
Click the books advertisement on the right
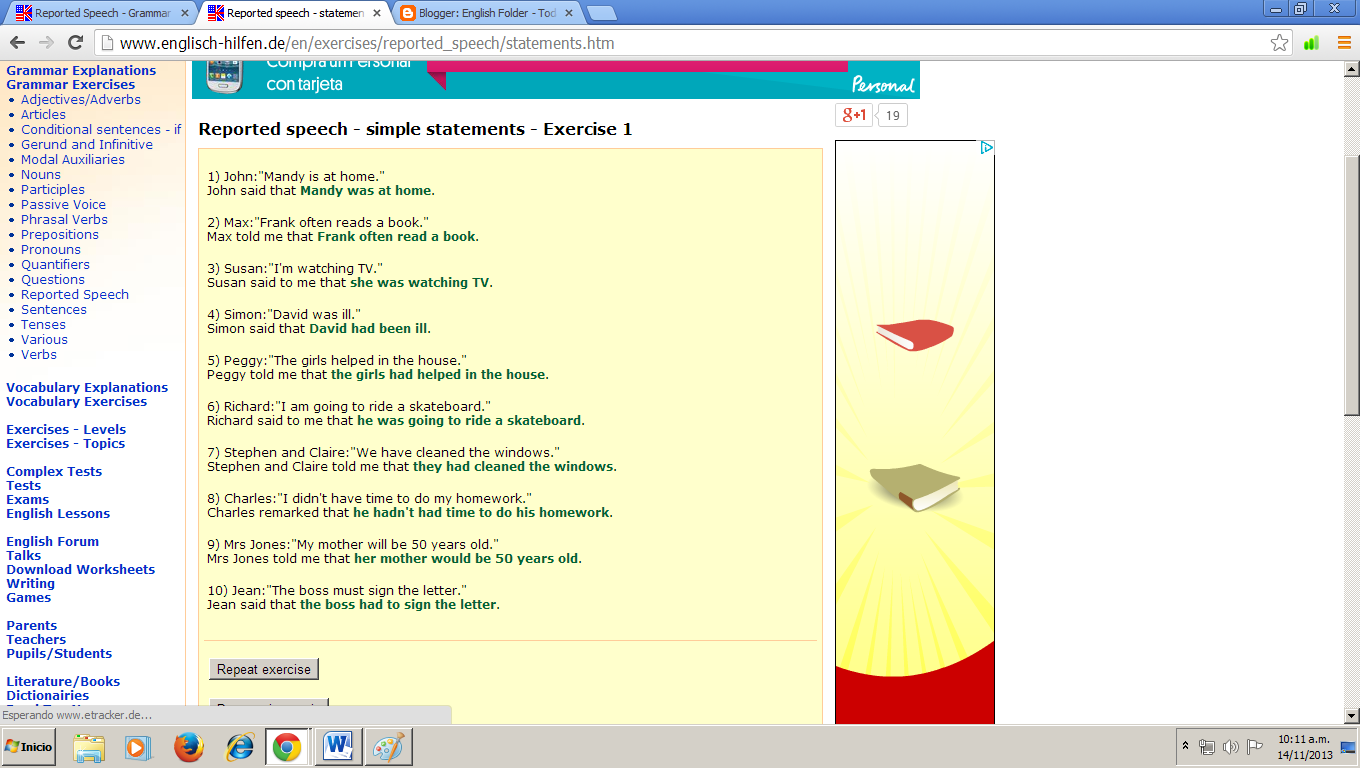coord(915,432)
